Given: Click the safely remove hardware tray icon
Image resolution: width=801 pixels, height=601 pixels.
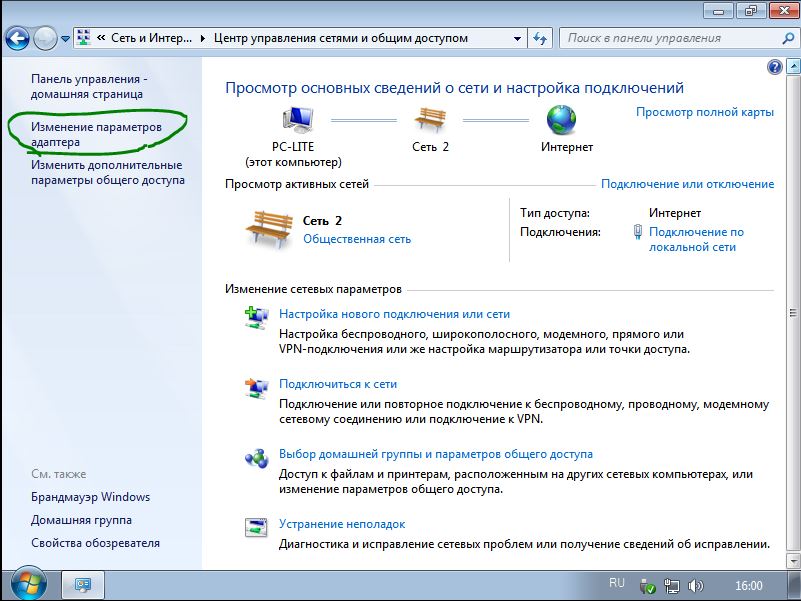Looking at the screenshot, I should pyautogui.click(x=647, y=586).
